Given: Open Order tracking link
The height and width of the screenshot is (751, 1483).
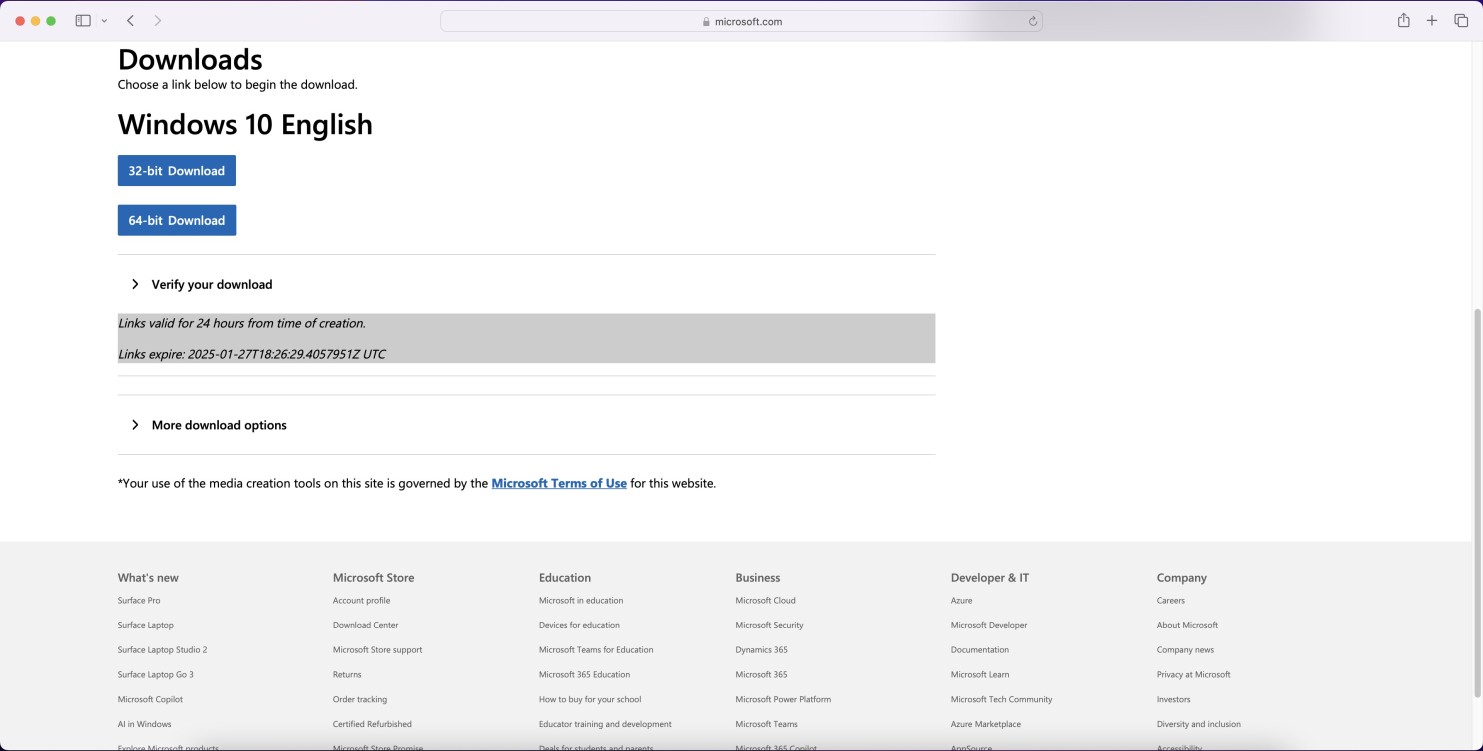Looking at the screenshot, I should tap(360, 699).
